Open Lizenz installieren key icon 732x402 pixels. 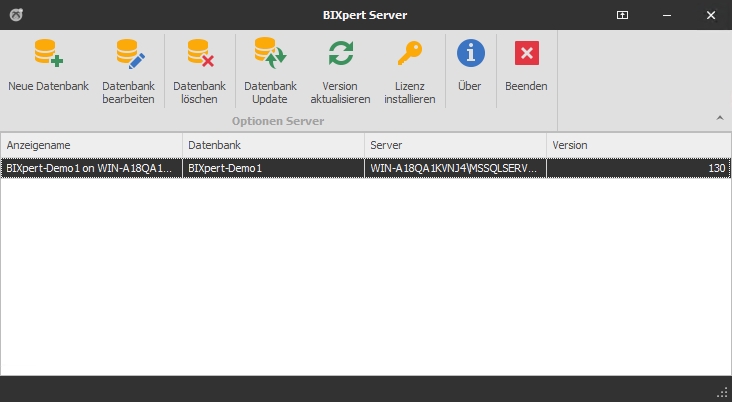pos(409,53)
